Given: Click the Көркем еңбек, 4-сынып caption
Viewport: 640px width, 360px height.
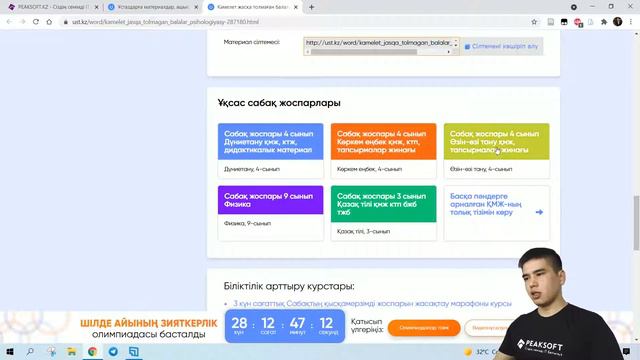Looking at the screenshot, I should (x=369, y=169).
